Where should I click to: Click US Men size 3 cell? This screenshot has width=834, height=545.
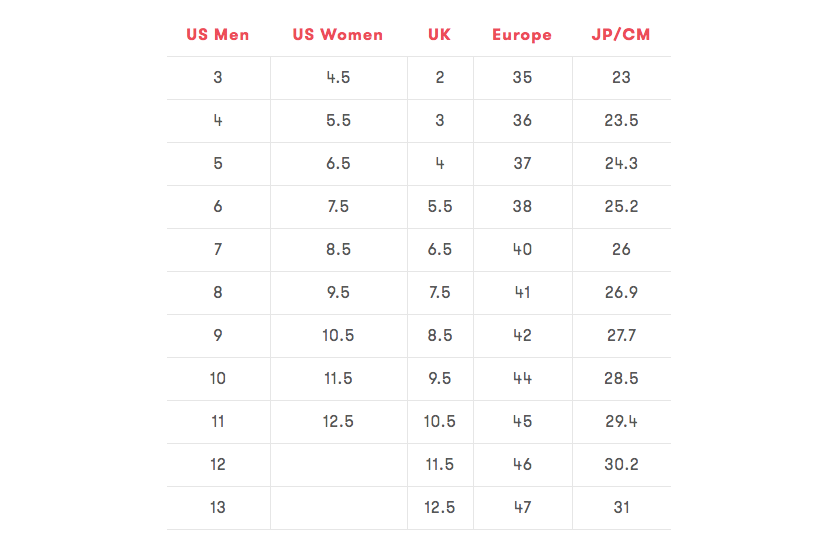click(x=218, y=78)
